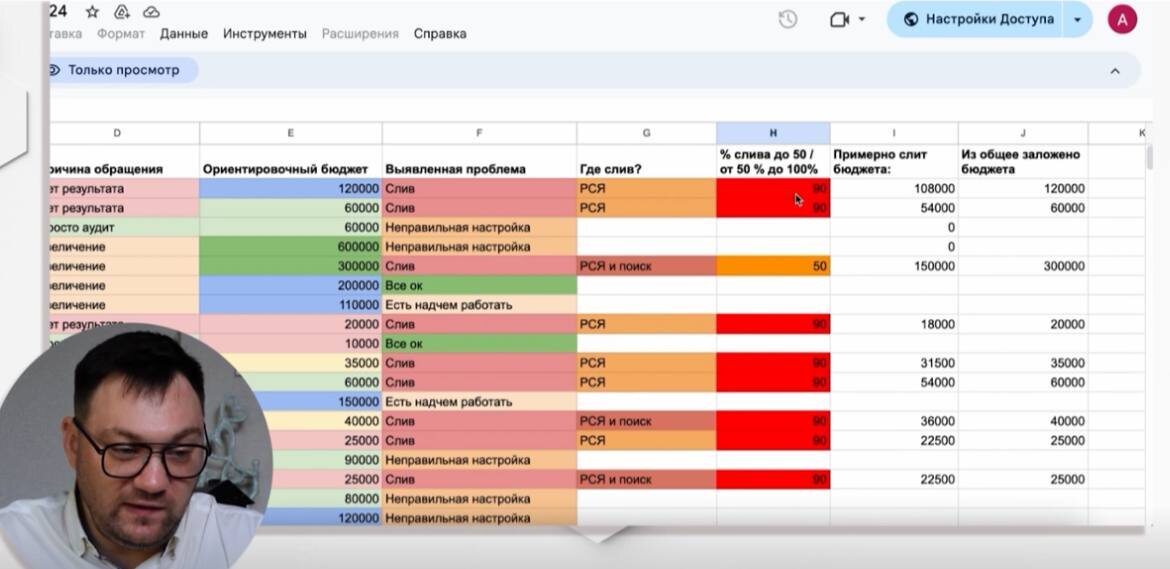Click the Где слив? header cell
Image resolution: width=1170 pixels, height=569 pixels.
point(646,162)
